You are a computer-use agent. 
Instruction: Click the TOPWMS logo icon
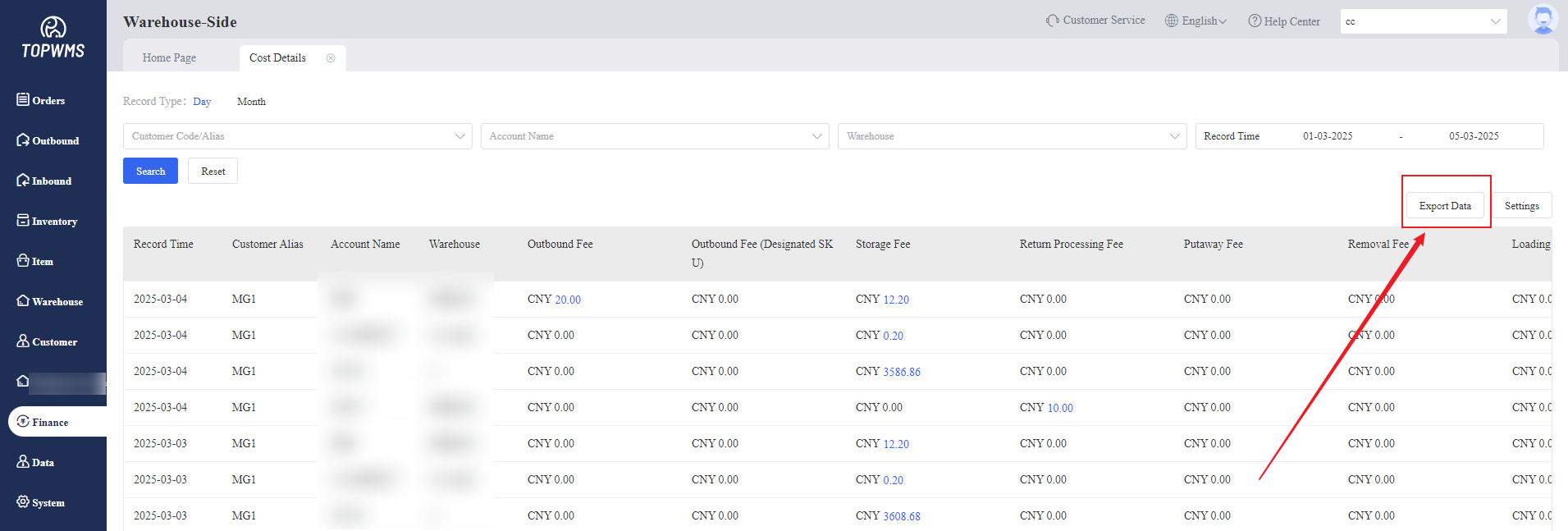click(x=53, y=29)
